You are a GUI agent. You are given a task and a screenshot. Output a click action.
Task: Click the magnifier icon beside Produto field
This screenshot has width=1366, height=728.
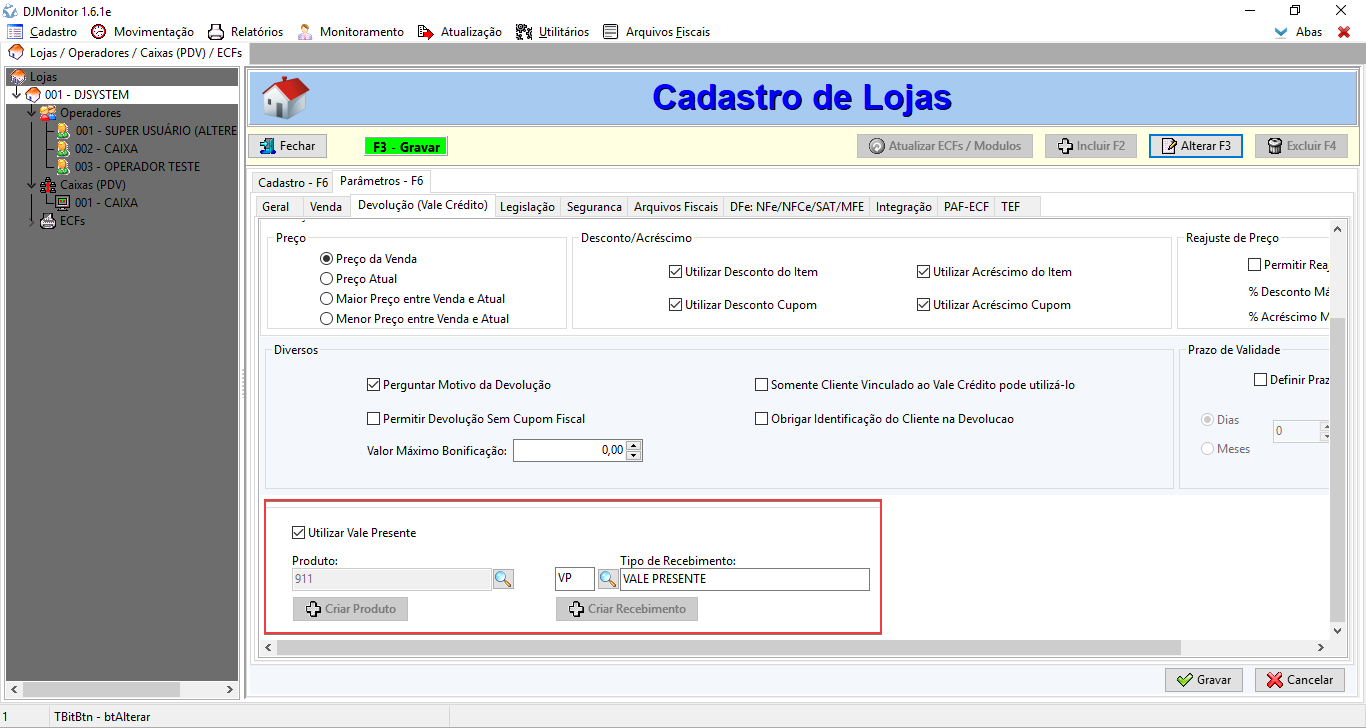click(x=503, y=579)
